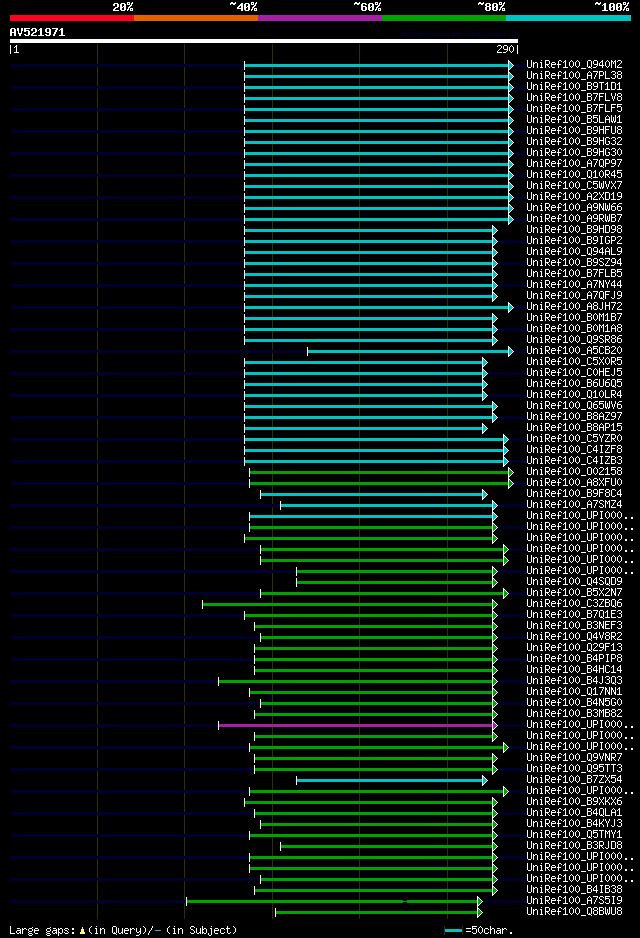640x938 pixels.
Task: Select entry UniRef100_B3MB82
Action: [x=574, y=714]
